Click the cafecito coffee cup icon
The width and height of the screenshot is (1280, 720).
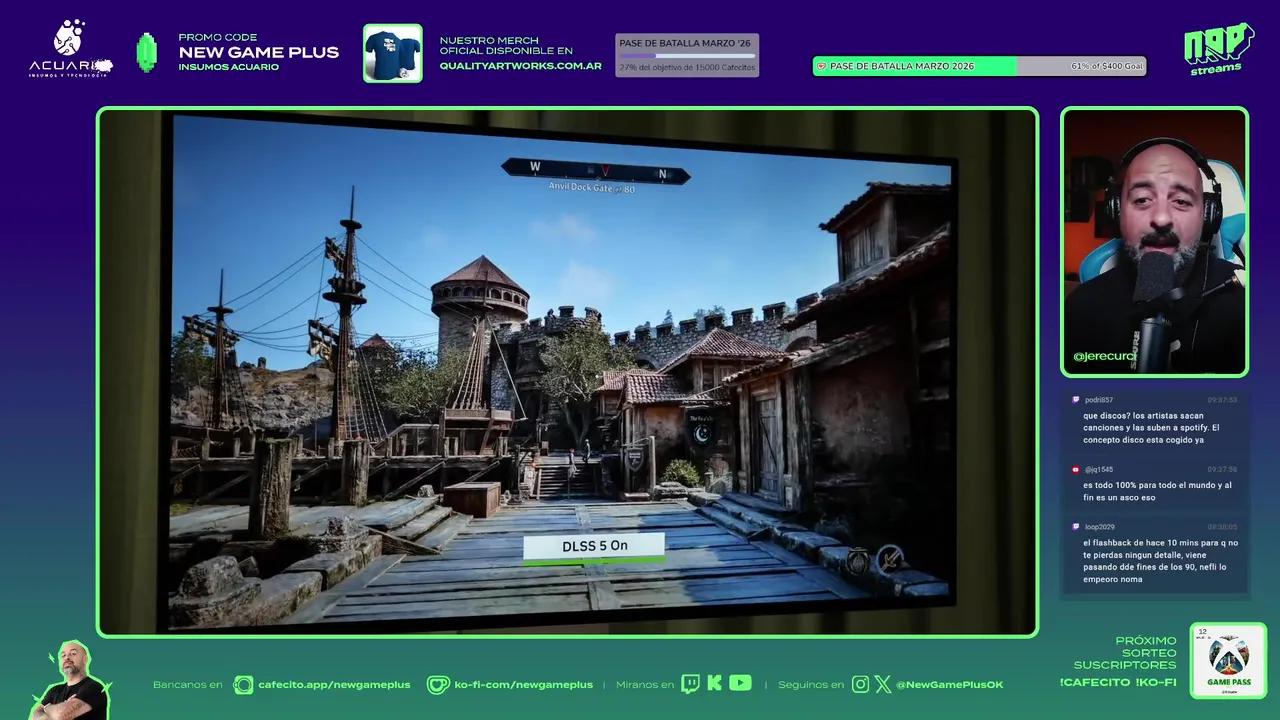[x=243, y=685]
